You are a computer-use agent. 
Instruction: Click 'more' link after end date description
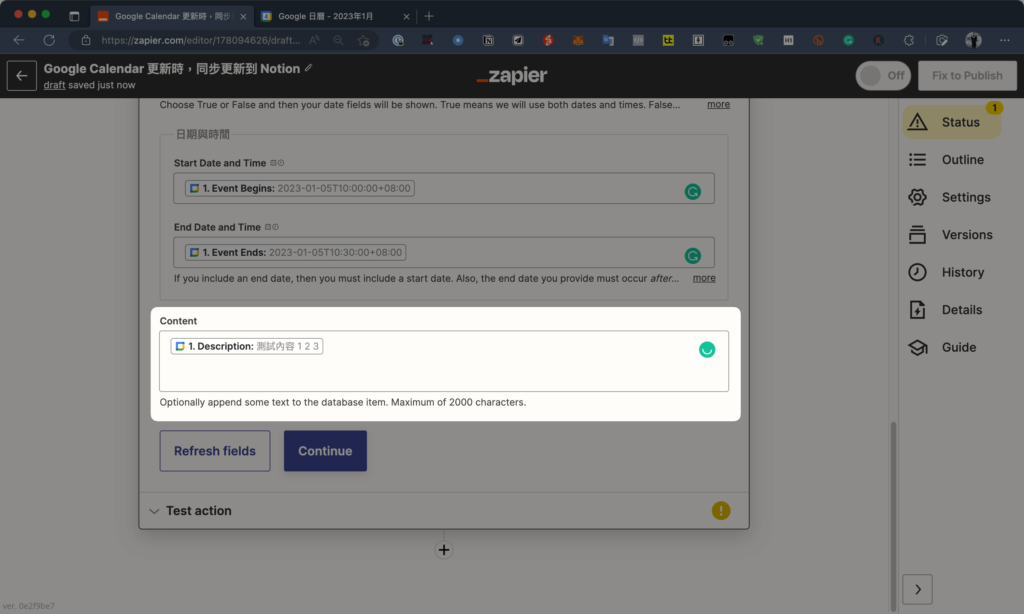pos(704,278)
